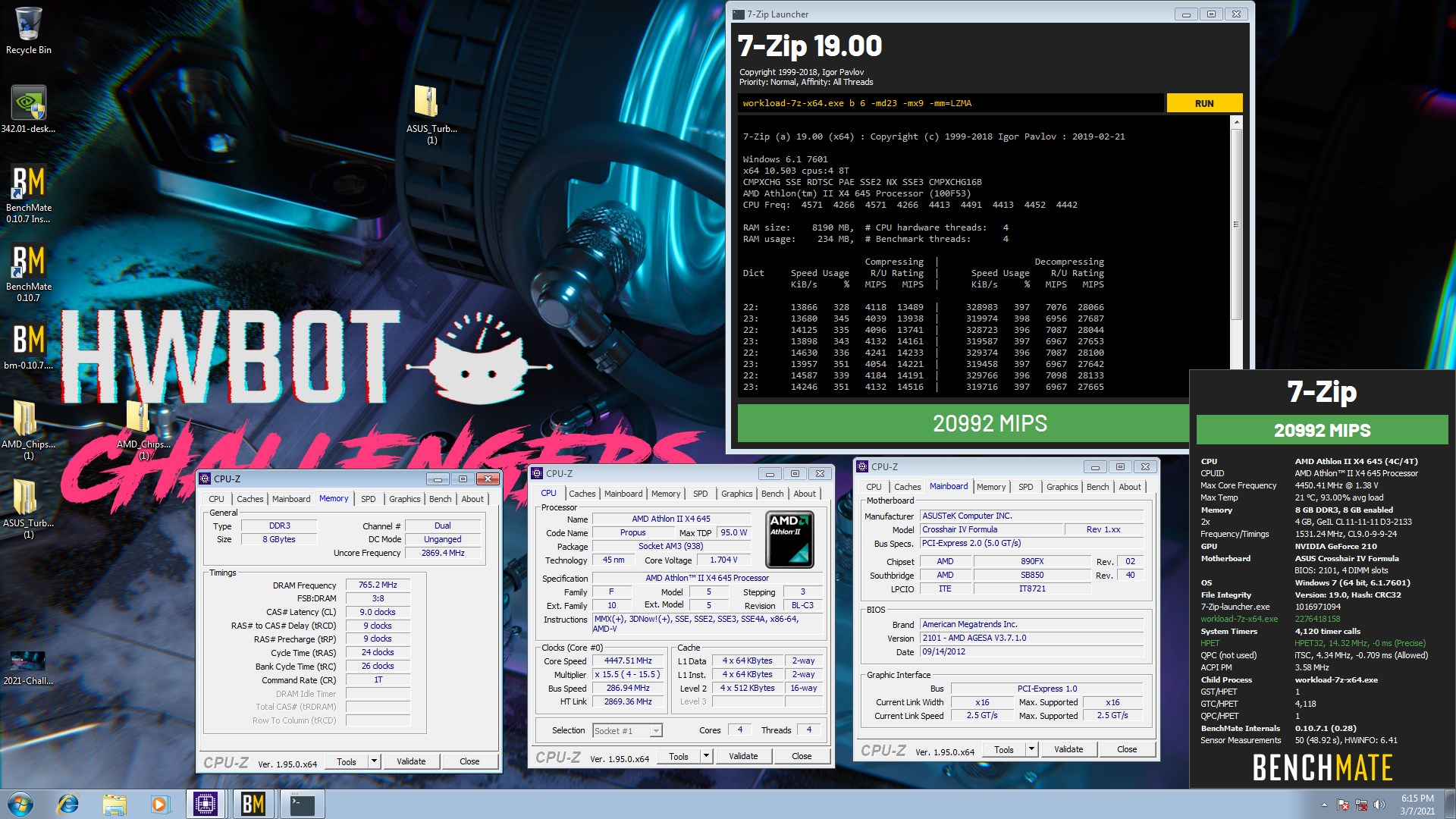Open the ASUS_Turb... zip folder at the left edge
The image size is (1456, 819).
pos(28,509)
